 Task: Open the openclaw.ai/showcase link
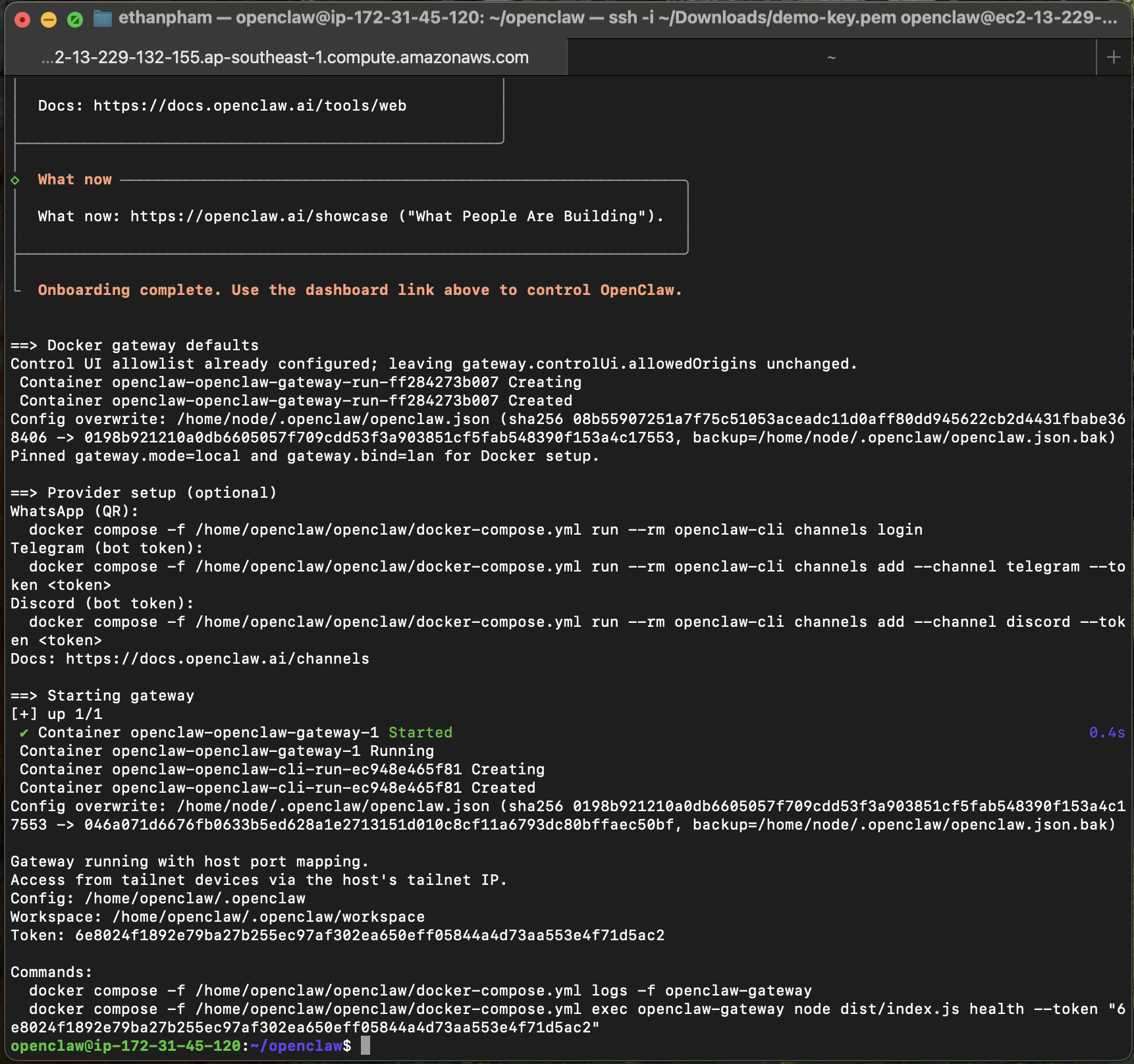[257, 216]
